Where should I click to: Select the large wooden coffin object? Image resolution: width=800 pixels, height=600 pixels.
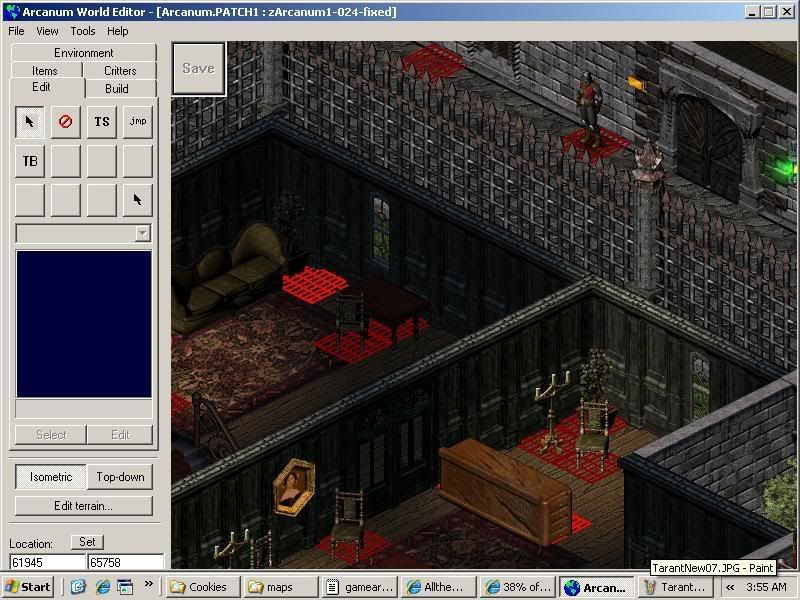pos(504,493)
